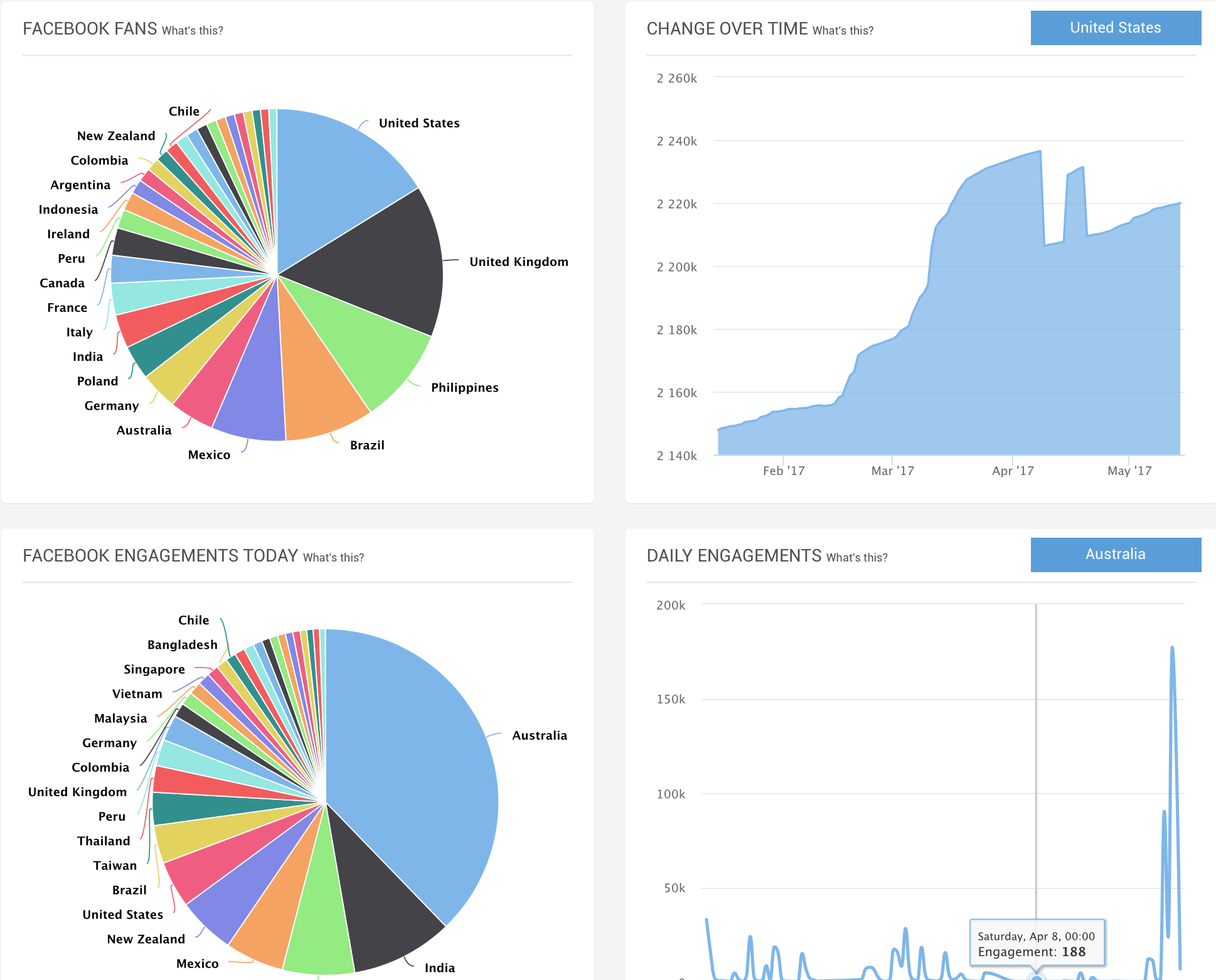Screen dimensions: 1216x980
Task: Click the Apr '17 axis label
Action: 1012,471
